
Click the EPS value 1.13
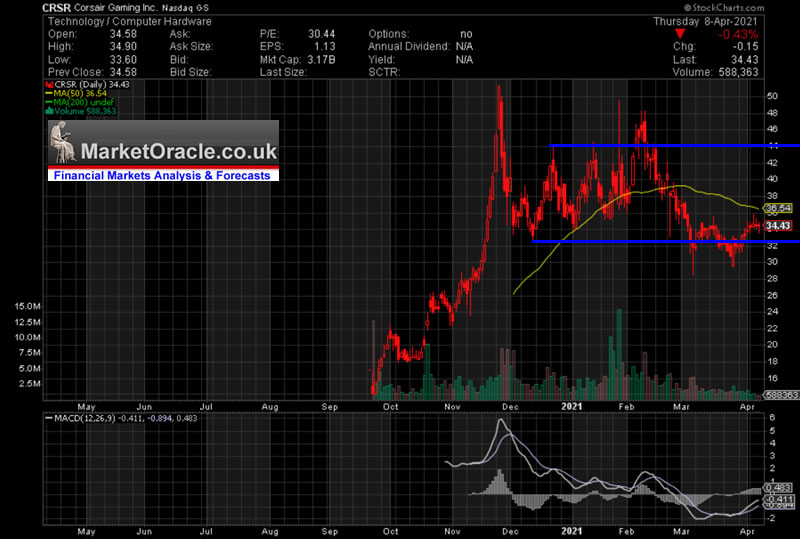325,46
